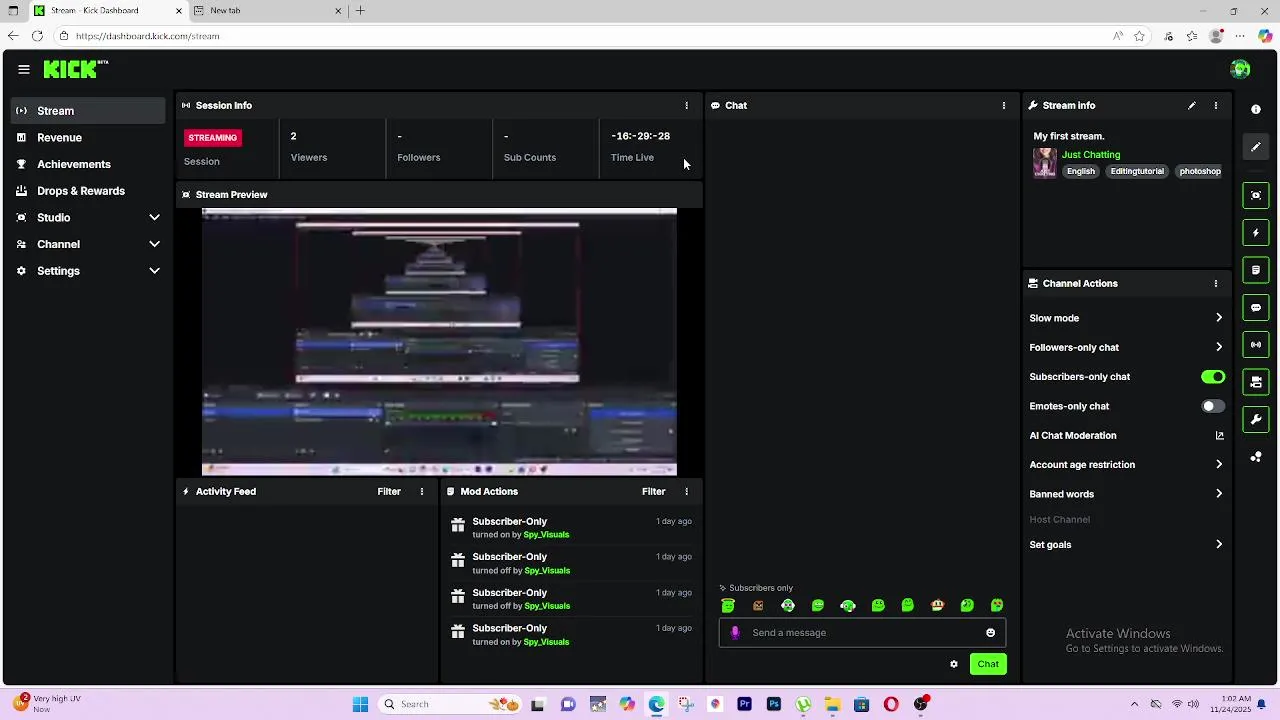
Task: Toggle the stream preview widget in right rail
Action: (1256, 195)
